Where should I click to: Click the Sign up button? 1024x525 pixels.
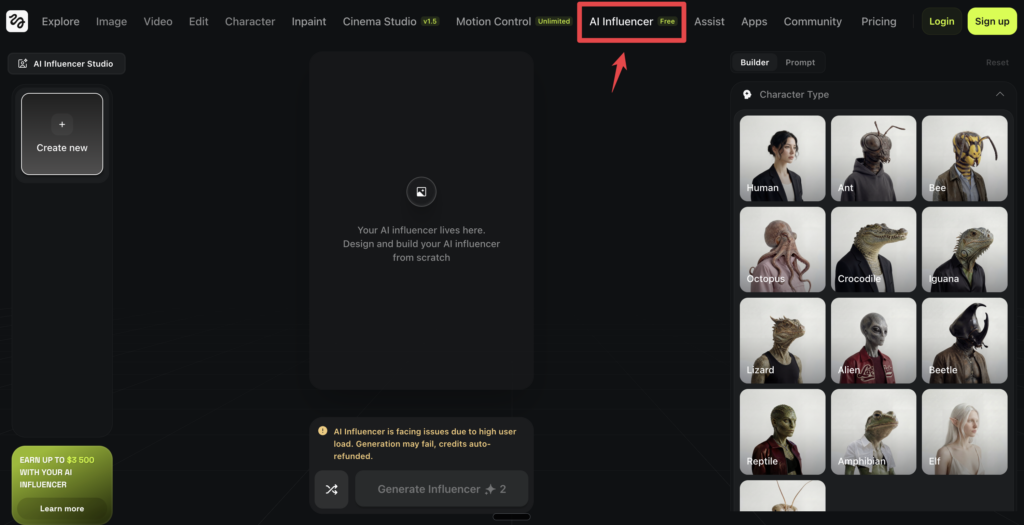click(x=991, y=21)
